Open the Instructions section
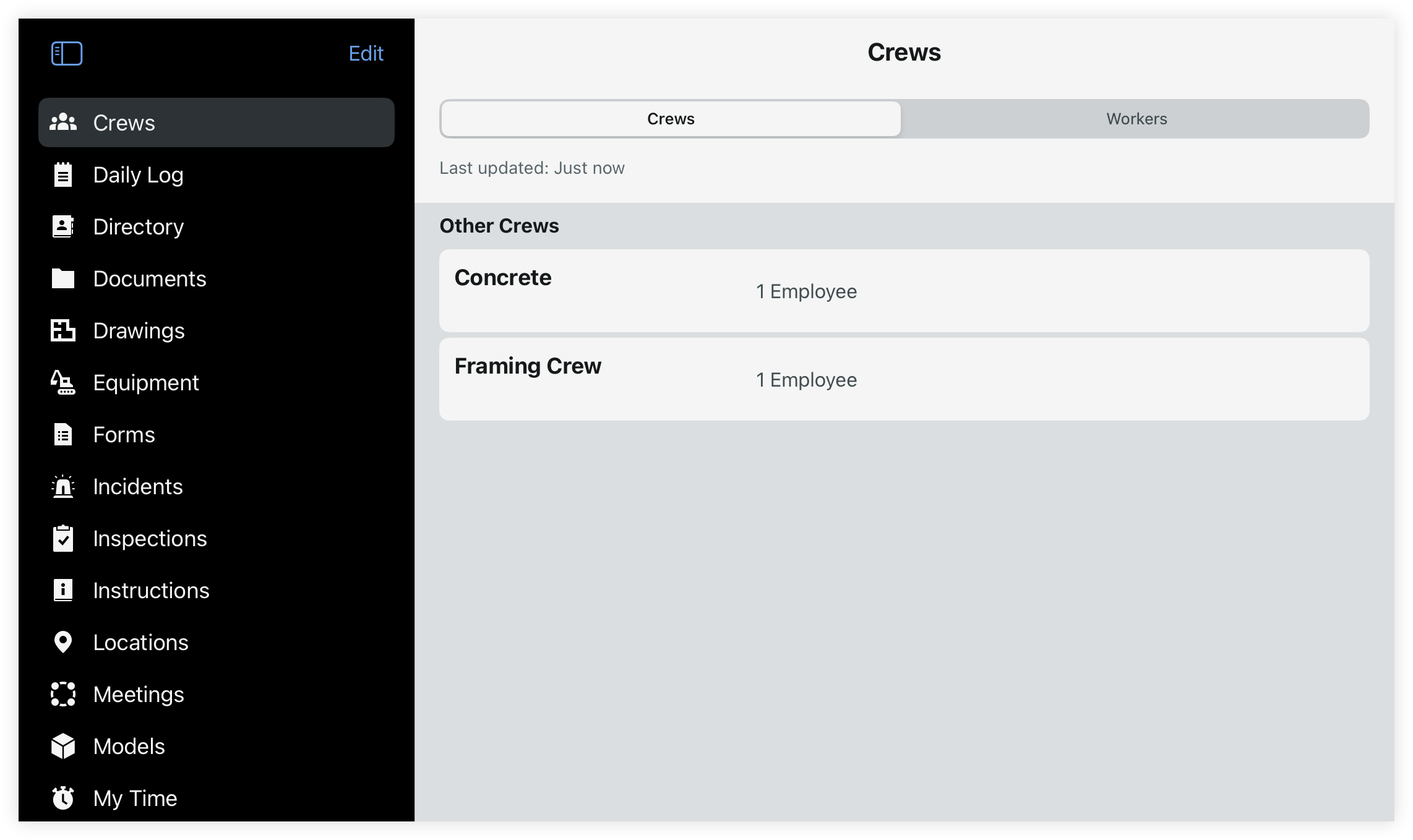 click(x=151, y=590)
